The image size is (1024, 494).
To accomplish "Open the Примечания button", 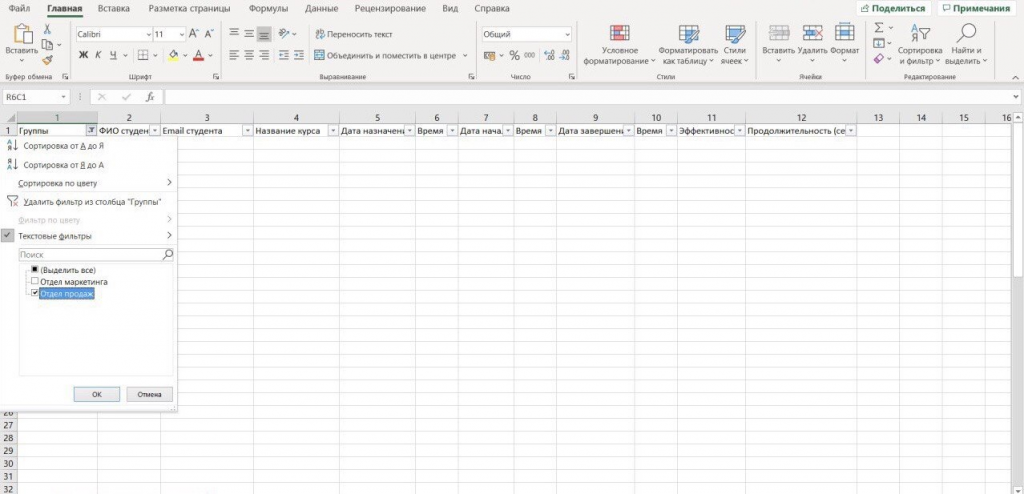I will tap(976, 8).
